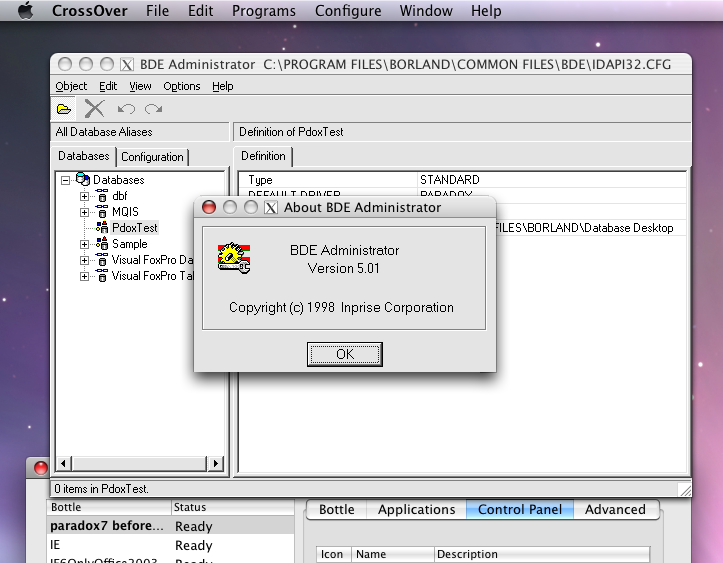Click the Redo arrow toolbar icon

coord(154,109)
